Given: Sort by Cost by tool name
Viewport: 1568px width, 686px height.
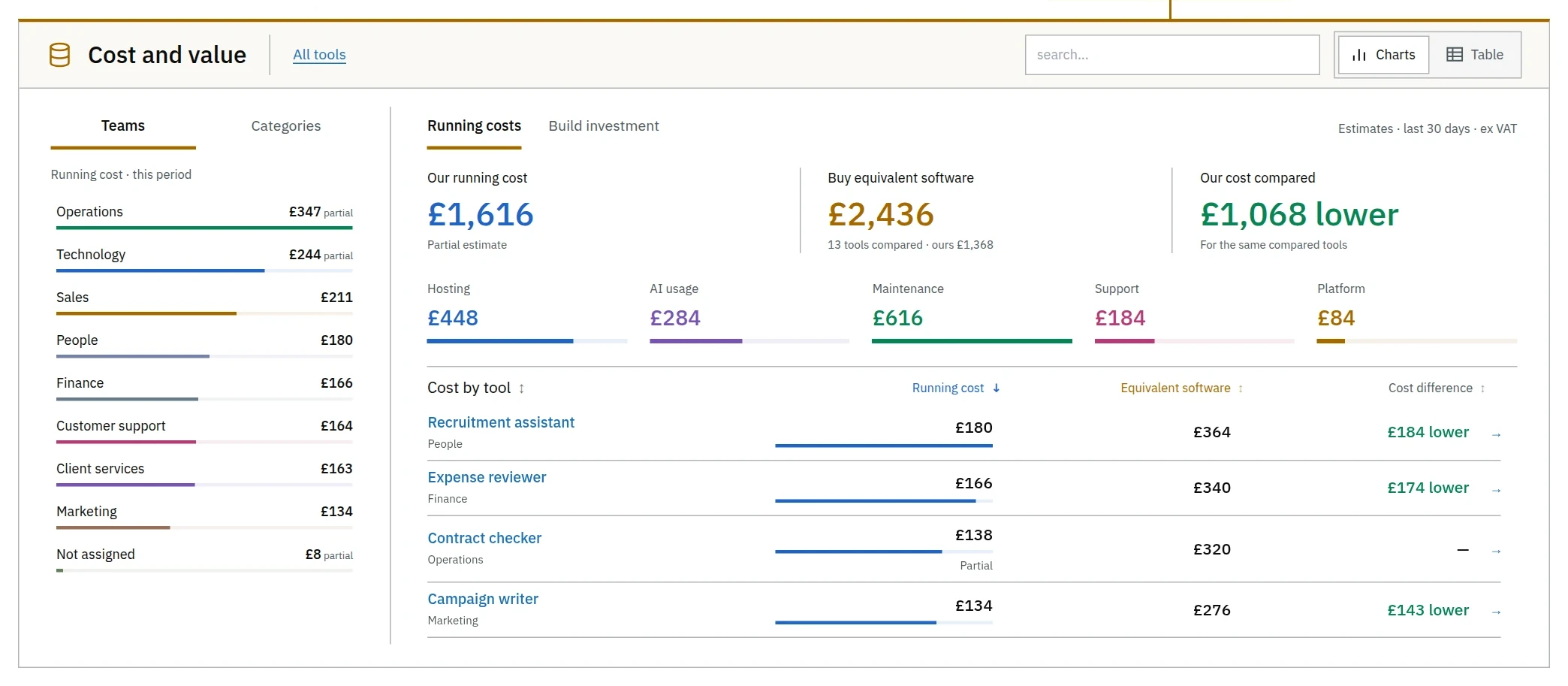Looking at the screenshot, I should click(x=476, y=388).
